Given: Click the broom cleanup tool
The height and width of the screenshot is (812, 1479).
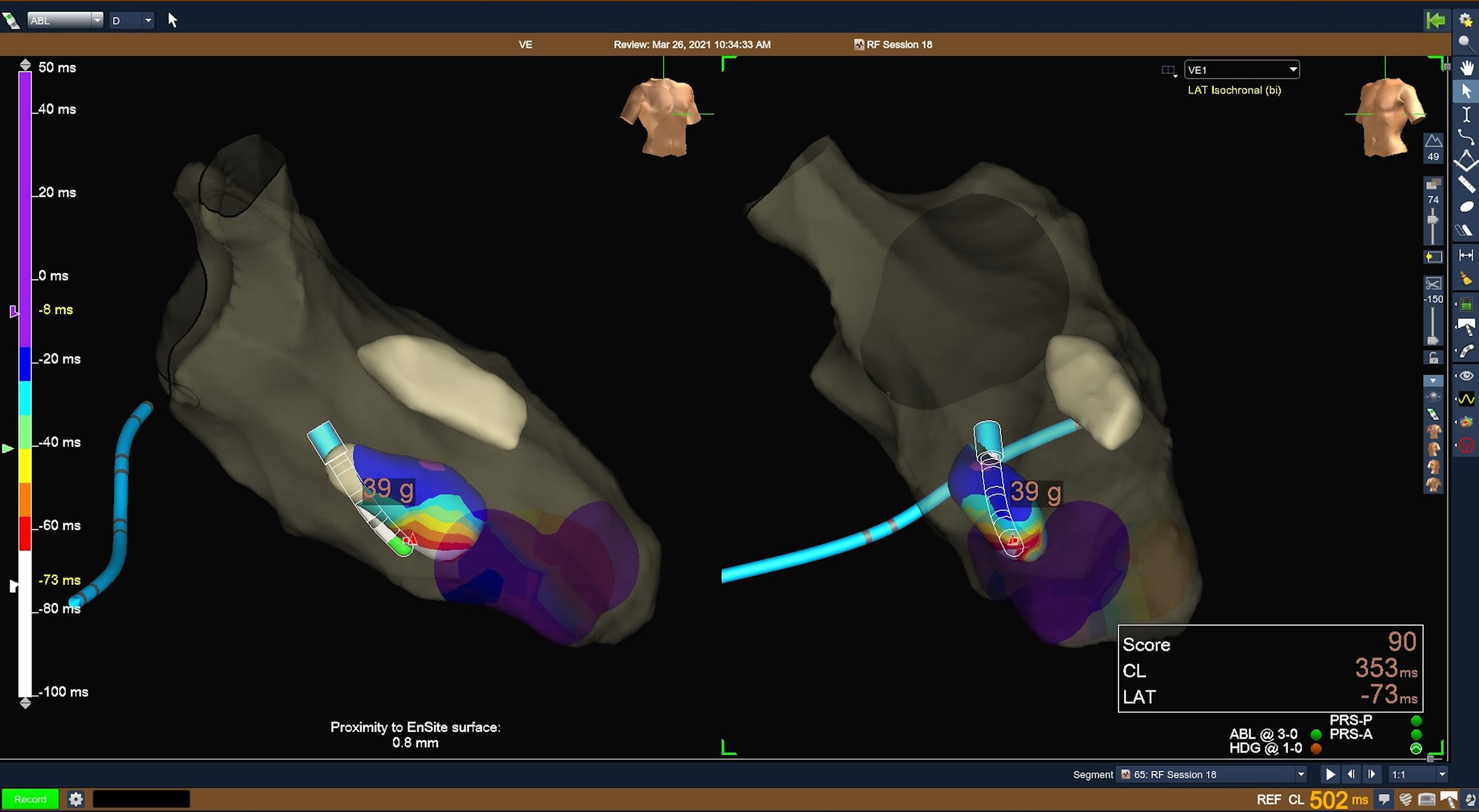Looking at the screenshot, I should click(1466, 279).
